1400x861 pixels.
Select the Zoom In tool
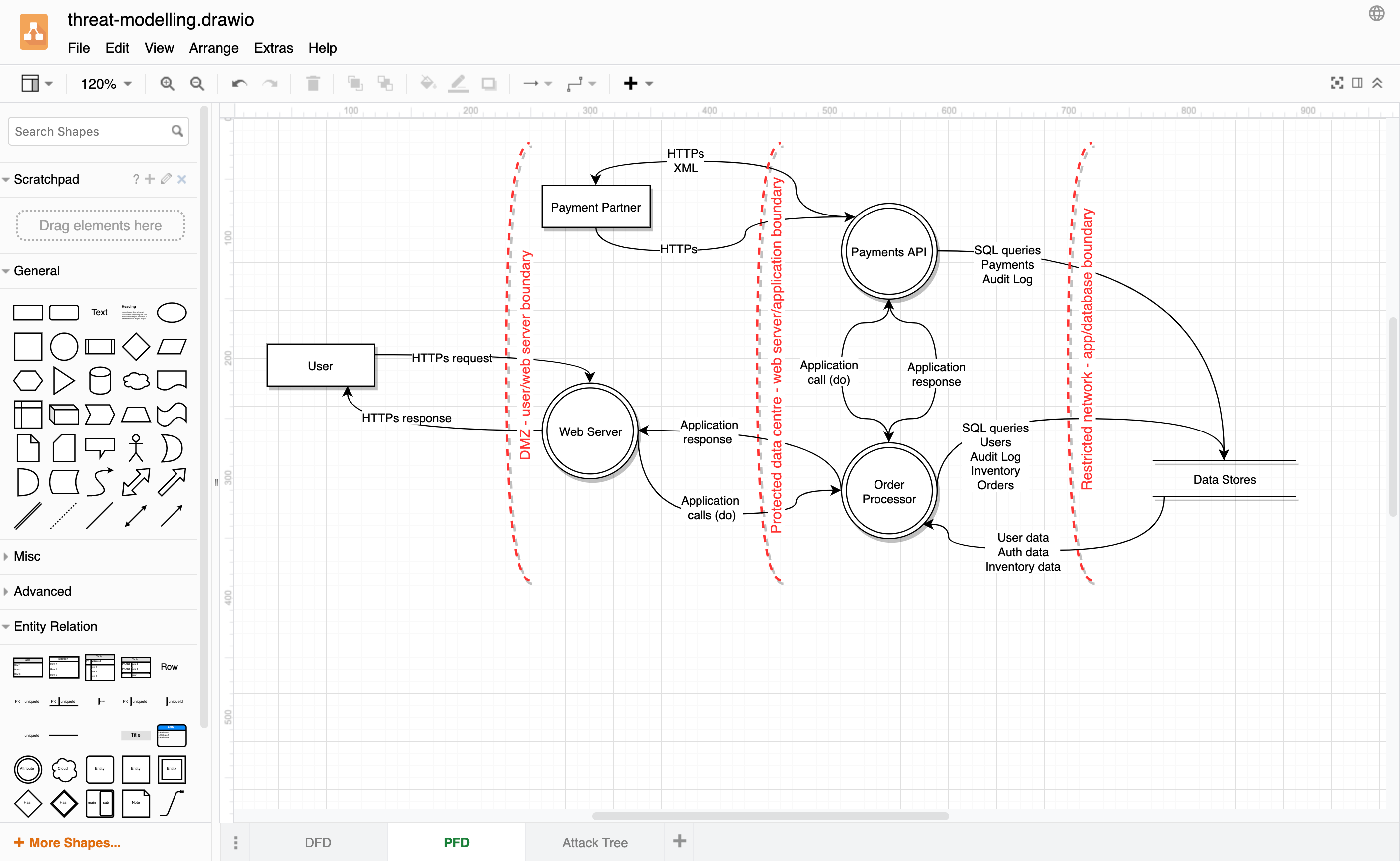167,83
